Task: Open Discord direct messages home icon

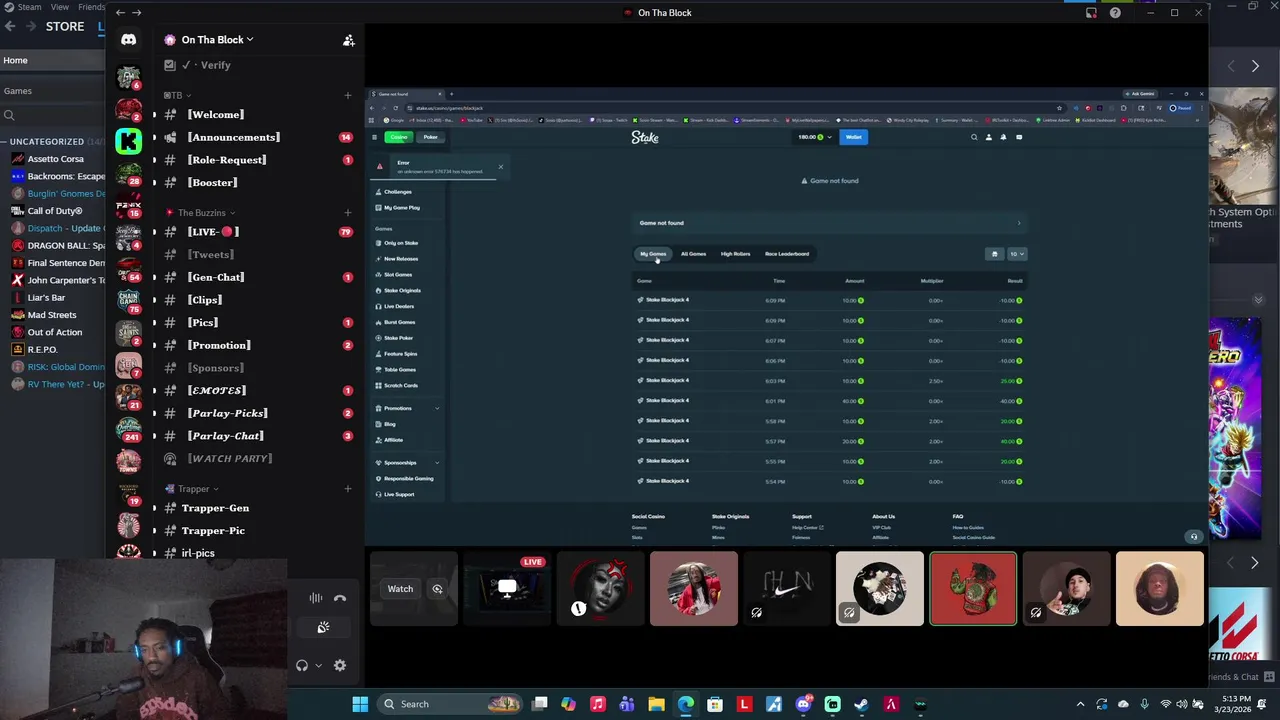Action: (x=128, y=39)
